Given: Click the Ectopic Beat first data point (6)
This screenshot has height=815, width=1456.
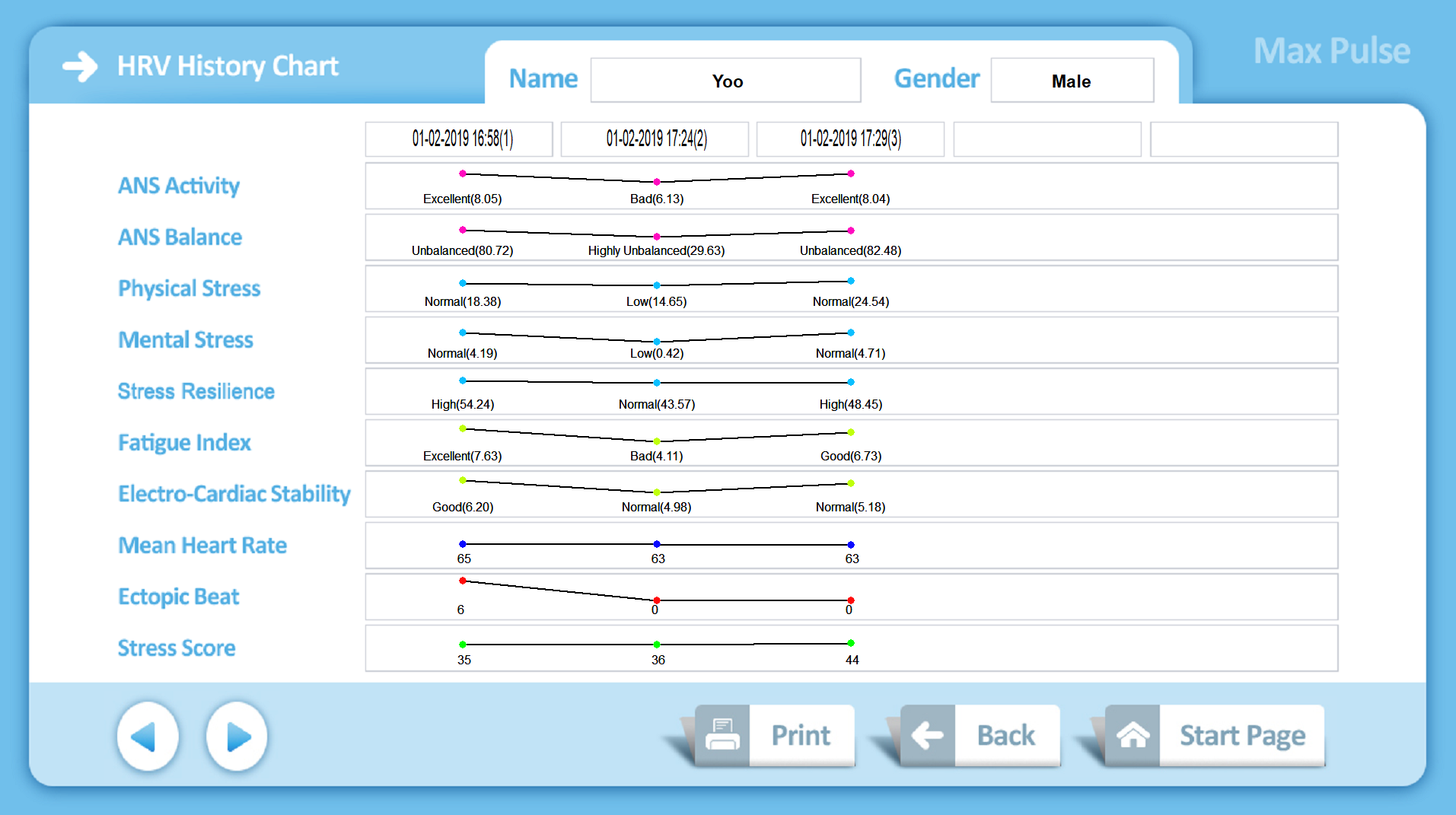Looking at the screenshot, I should (x=463, y=581).
